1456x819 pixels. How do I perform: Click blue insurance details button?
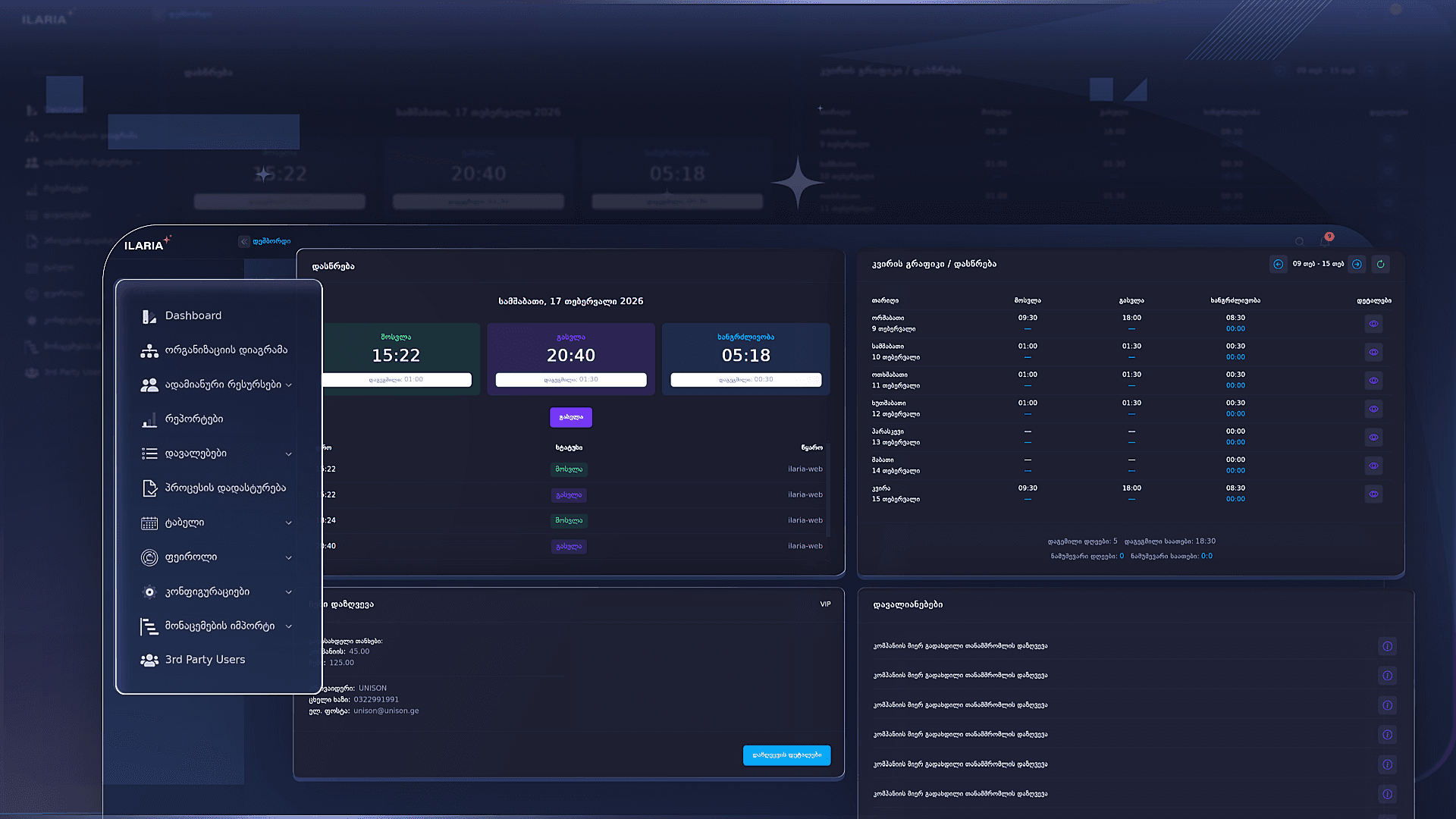(x=786, y=755)
